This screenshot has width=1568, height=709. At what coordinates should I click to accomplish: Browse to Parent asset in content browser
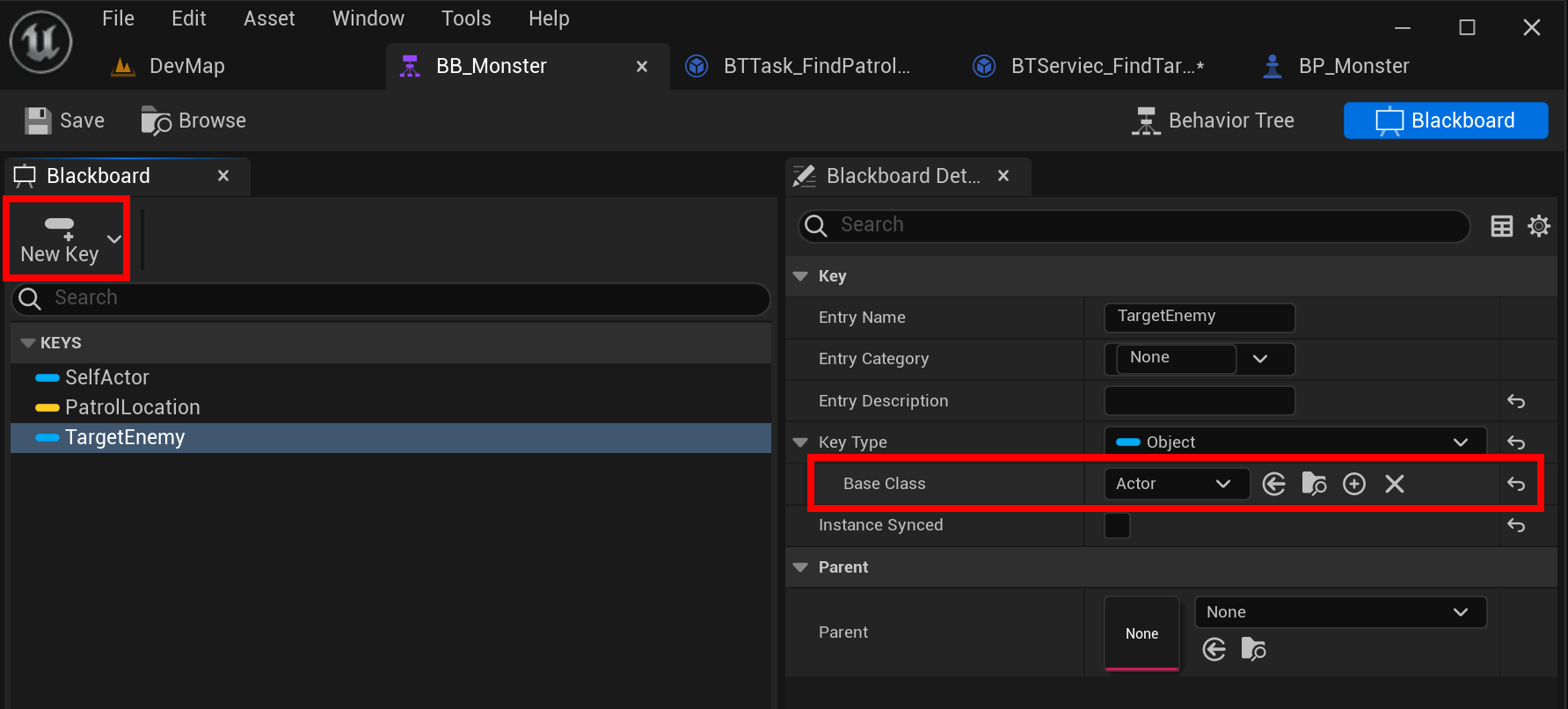coord(1253,650)
